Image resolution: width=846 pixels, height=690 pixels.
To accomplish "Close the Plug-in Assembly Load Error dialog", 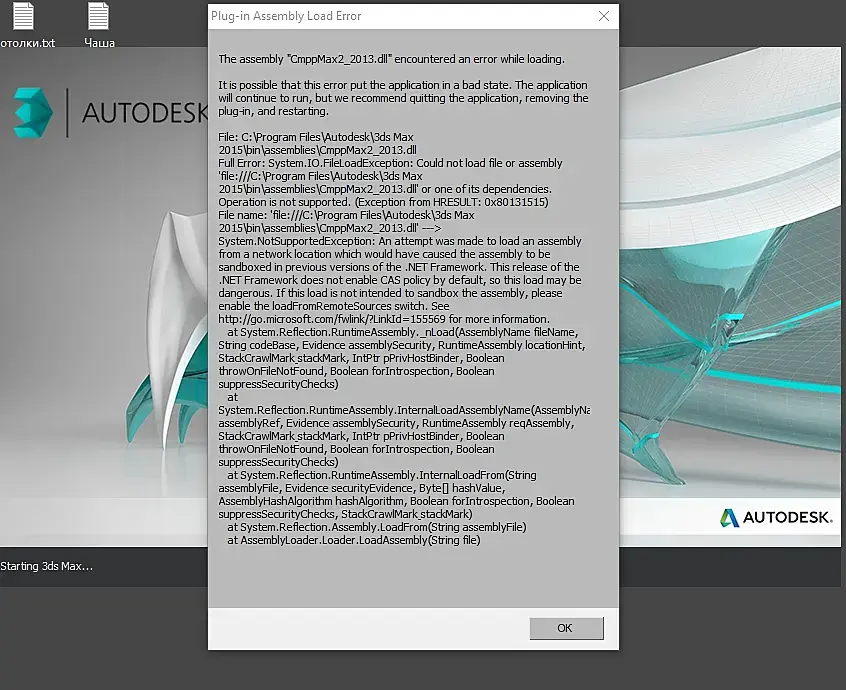I will 604,16.
